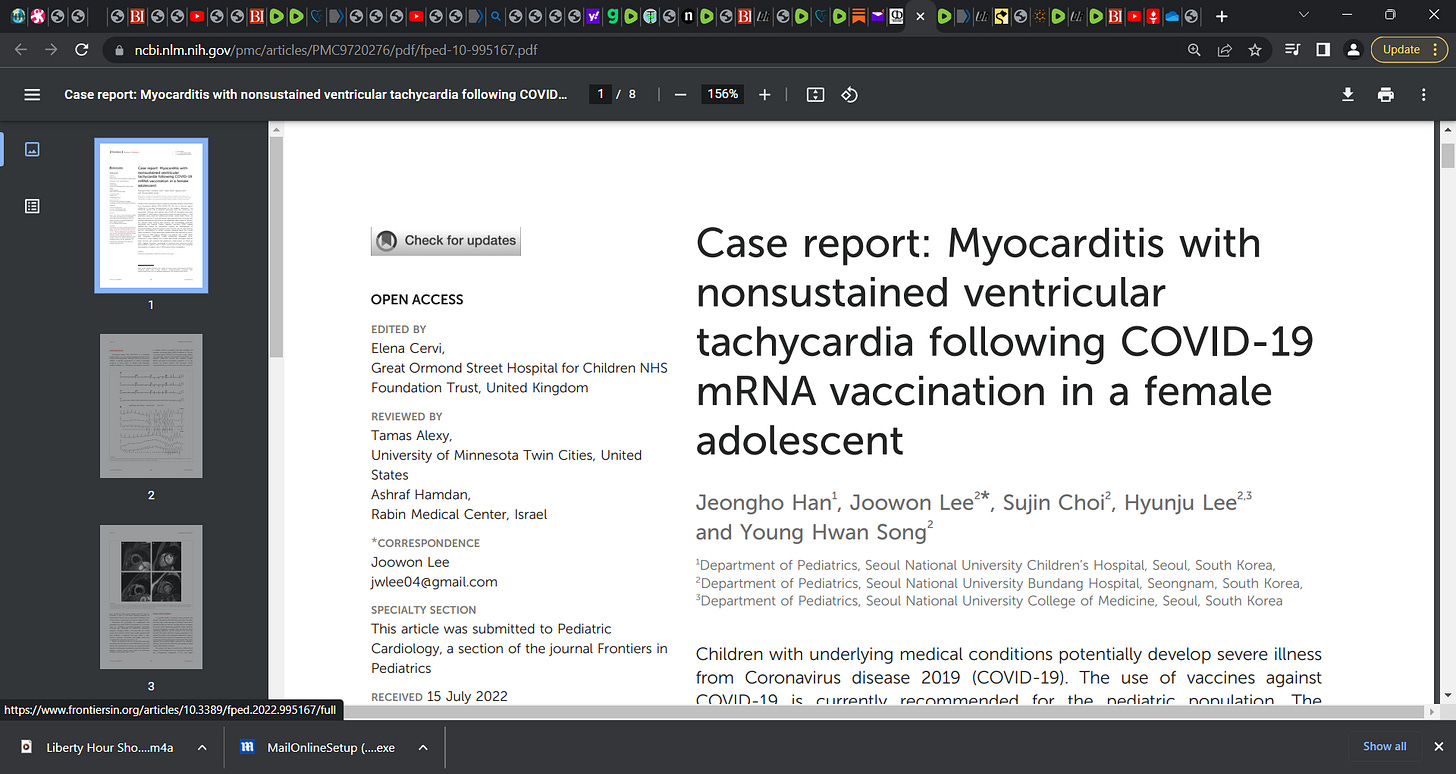Rotate the PDF counterclockwise
This screenshot has height=774, width=1456.
click(x=849, y=94)
